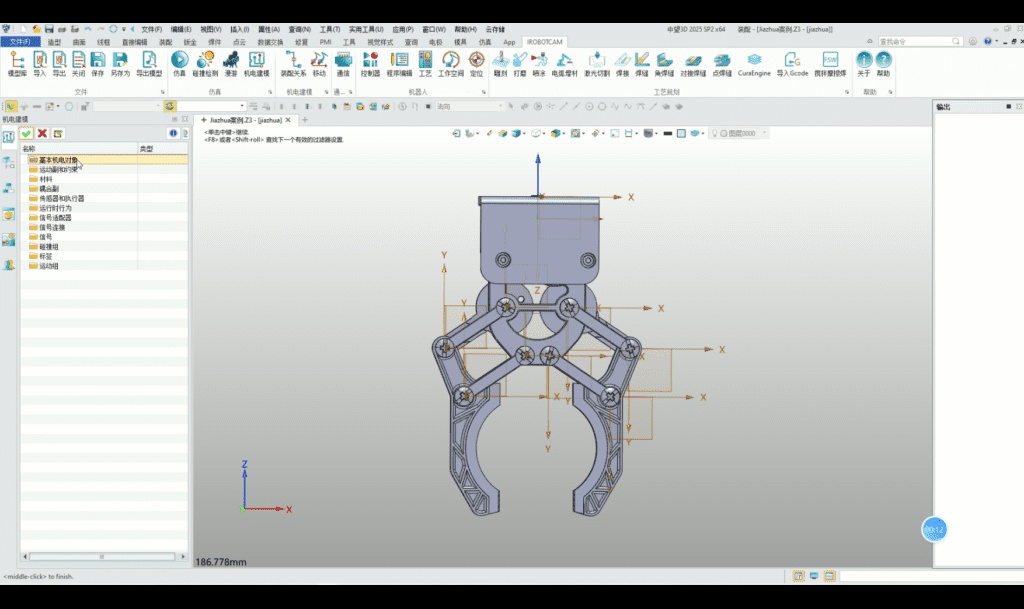Open the 装配关系 assembly relation tool
1024x609 pixels.
click(293, 64)
